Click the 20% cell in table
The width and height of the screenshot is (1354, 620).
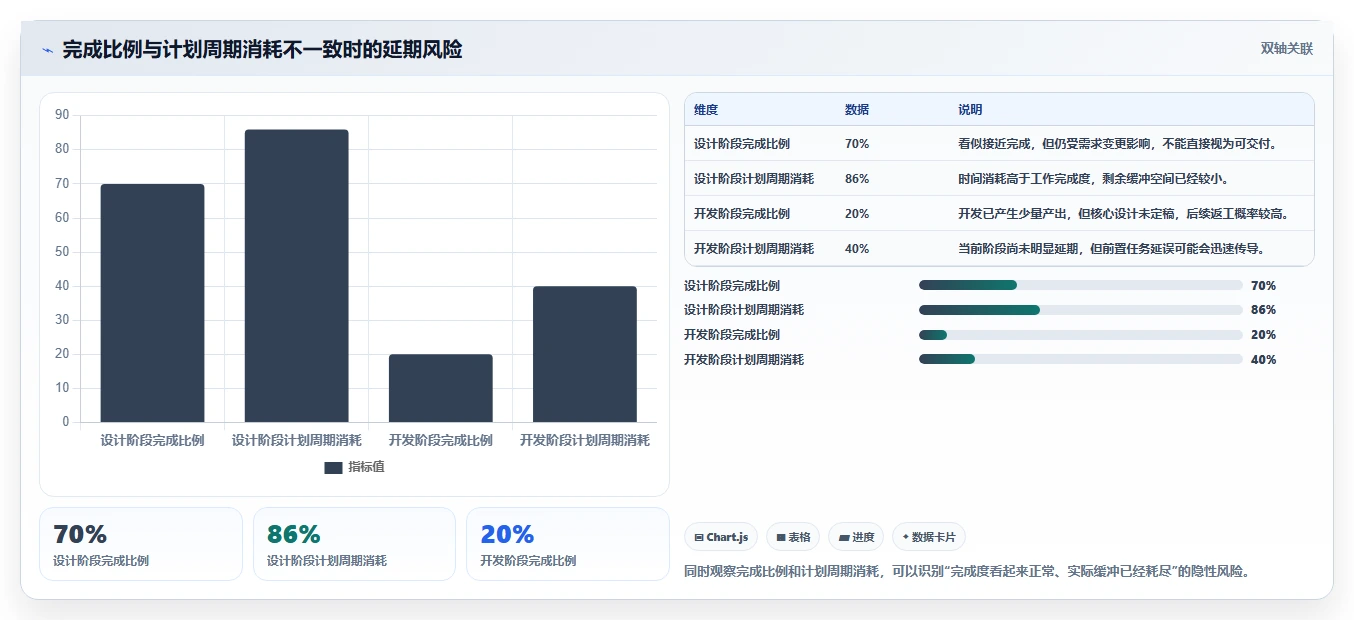tap(857, 214)
